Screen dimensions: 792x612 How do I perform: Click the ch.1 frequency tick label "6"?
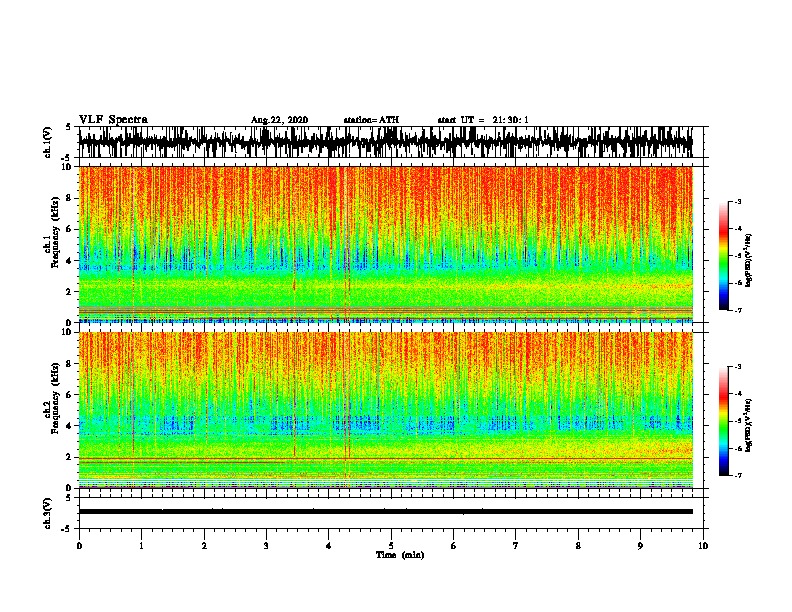70,230
